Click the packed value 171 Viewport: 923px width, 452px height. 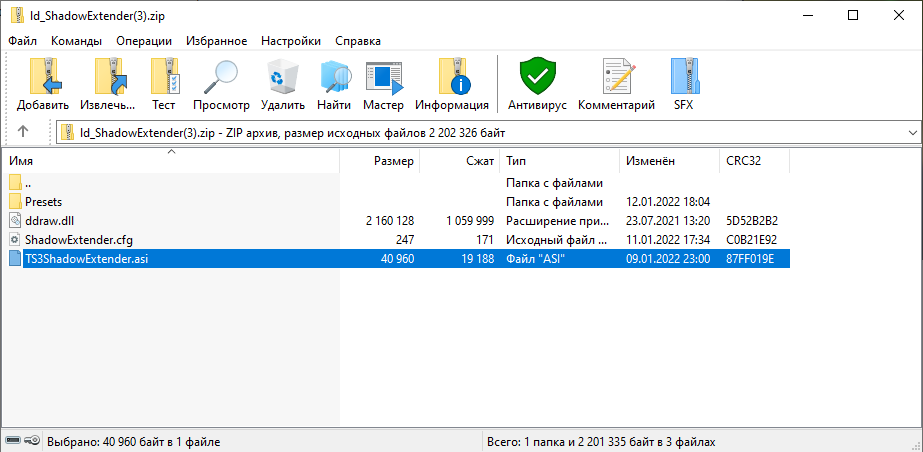click(x=485, y=240)
